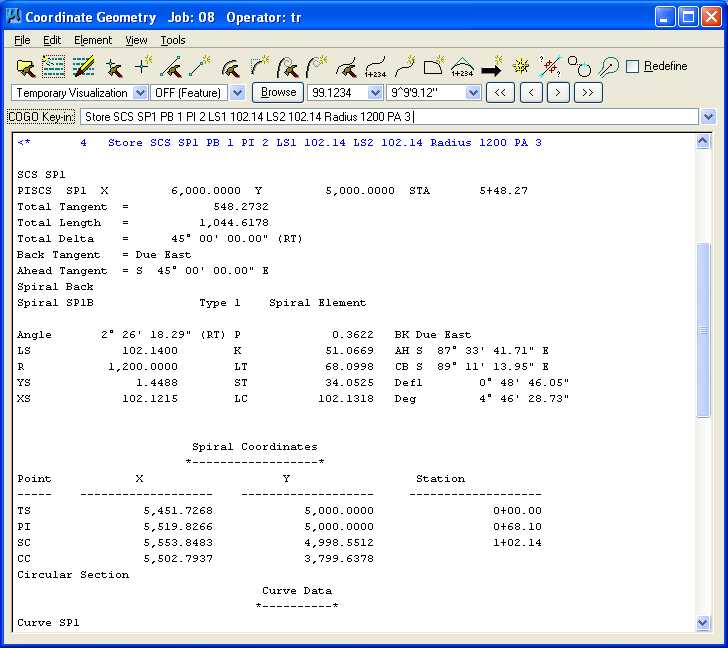
Task: Click the two-circles toolbar icon
Action: 579,67
